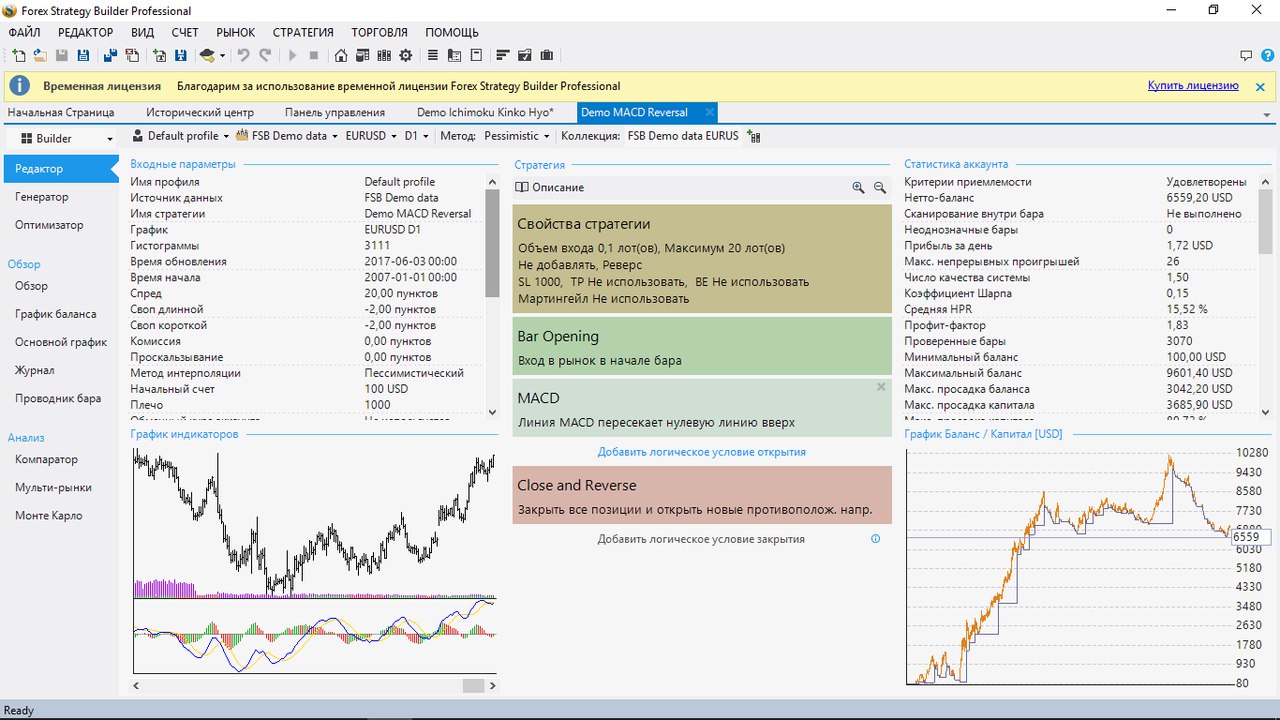Click the indicator chart horizontal scrollbar thumb

[473, 686]
